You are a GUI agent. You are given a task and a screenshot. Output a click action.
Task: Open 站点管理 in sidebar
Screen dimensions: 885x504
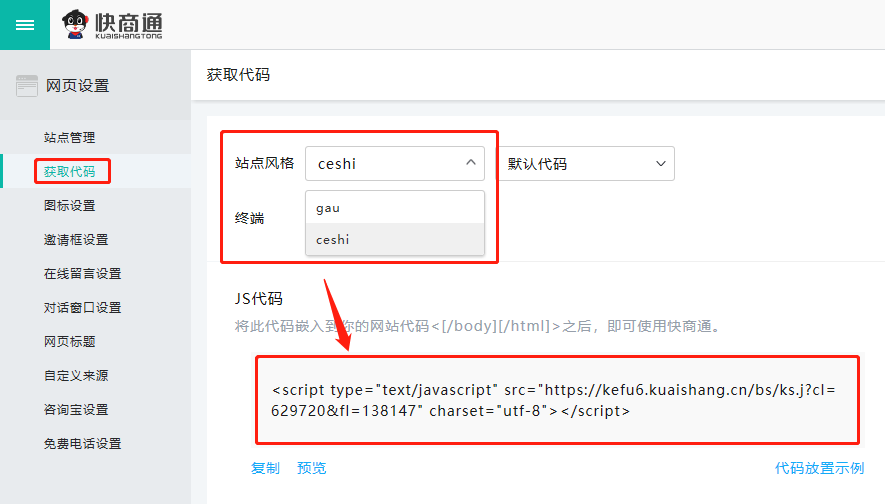(70, 137)
